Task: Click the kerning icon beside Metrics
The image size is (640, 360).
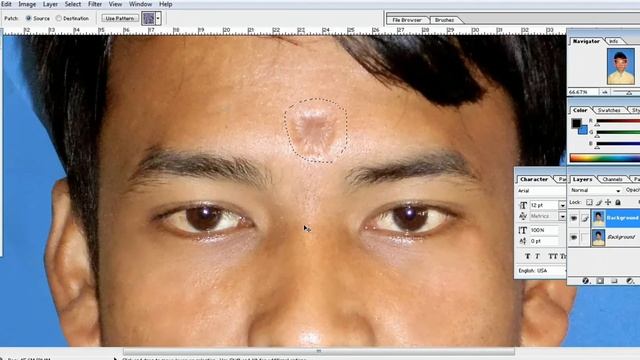Action: point(523,216)
